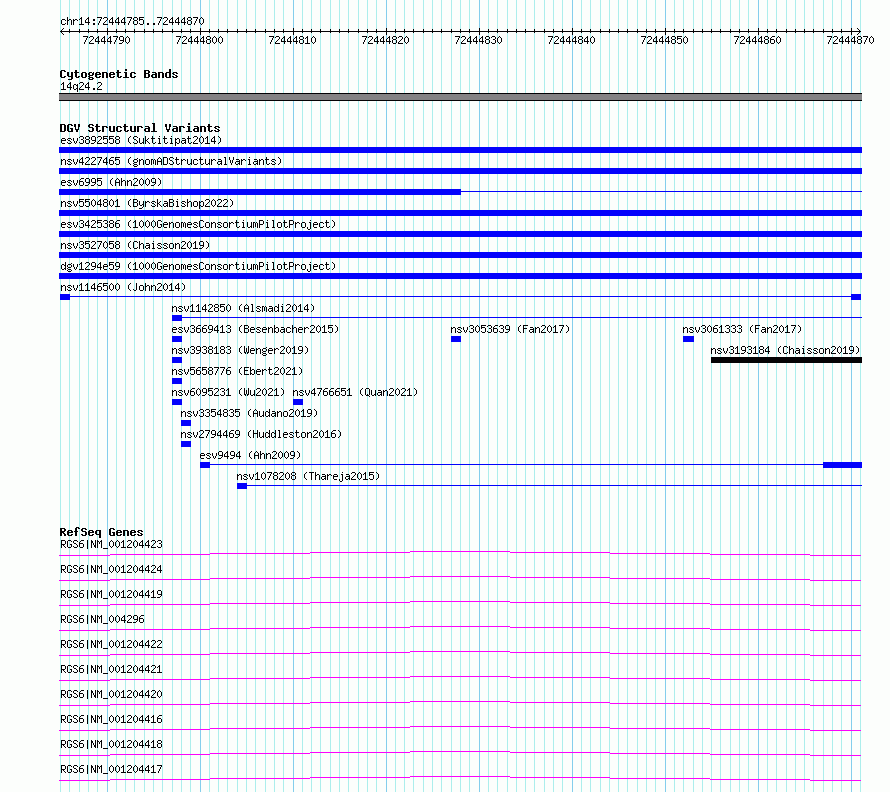Viewport: 890px width, 792px height.
Task: Click RGS6|NM_001204418 transcript label
Action: click(x=111, y=744)
